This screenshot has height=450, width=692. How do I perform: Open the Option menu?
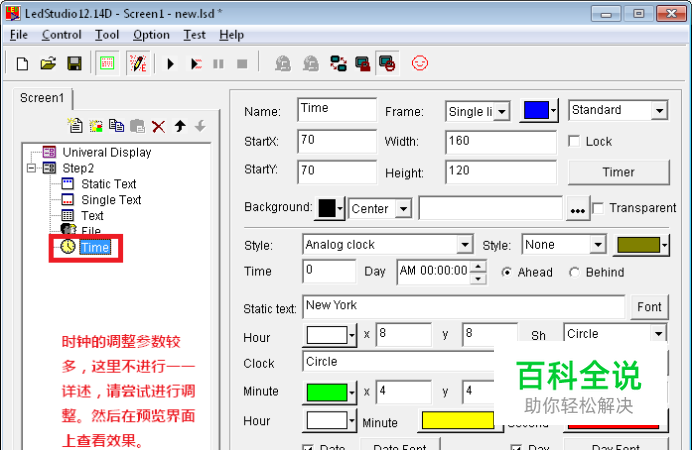pyautogui.click(x=151, y=35)
